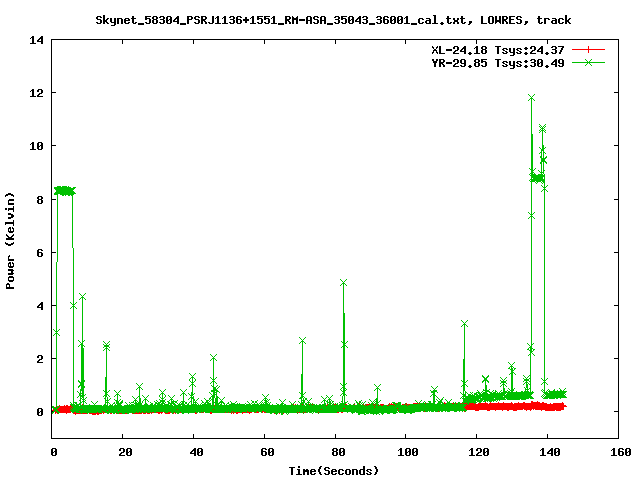Select the XL-24.18 Tsys:24.37 legend label

coord(498,50)
